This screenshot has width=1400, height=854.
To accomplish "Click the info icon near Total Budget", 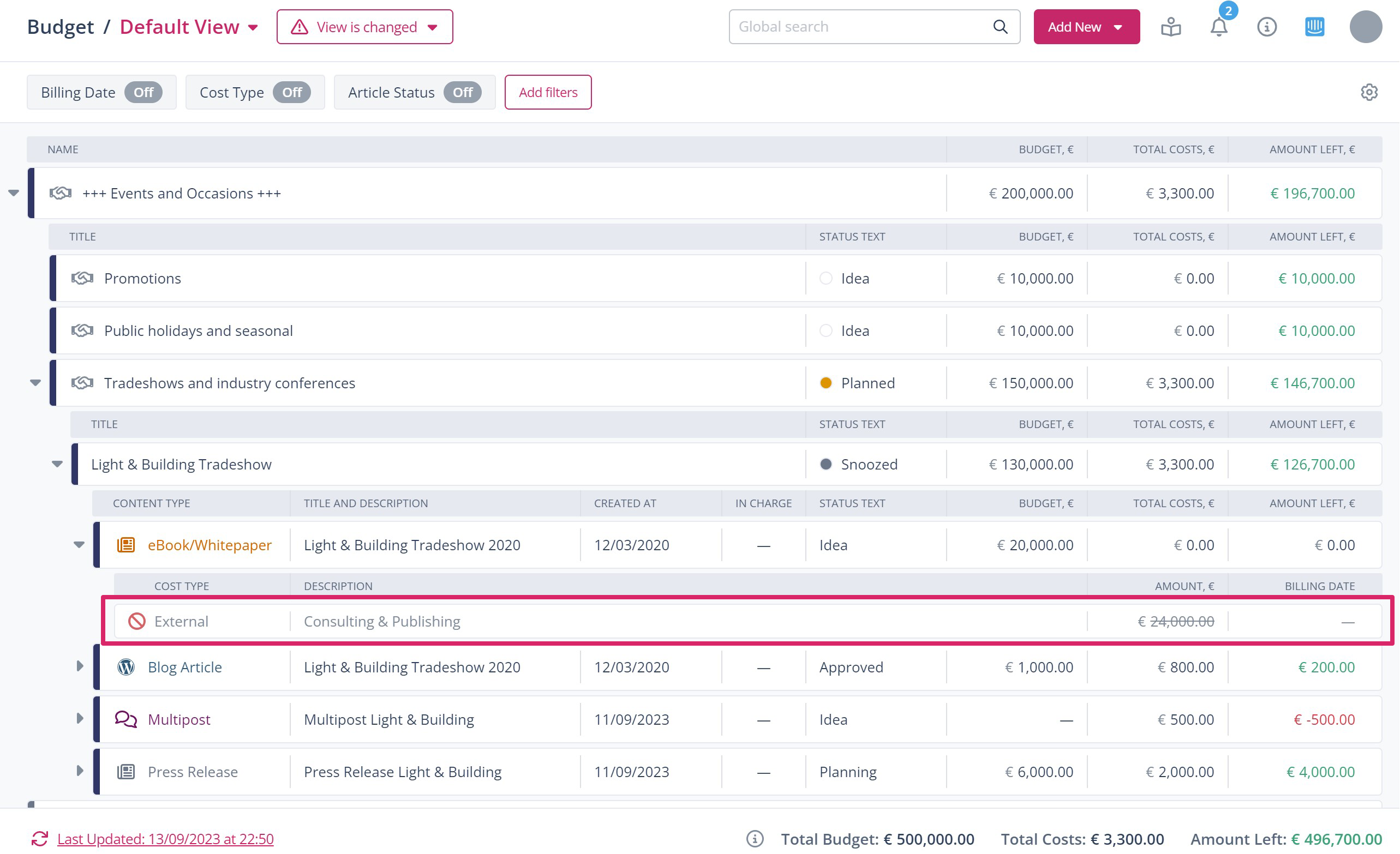I will point(755,839).
